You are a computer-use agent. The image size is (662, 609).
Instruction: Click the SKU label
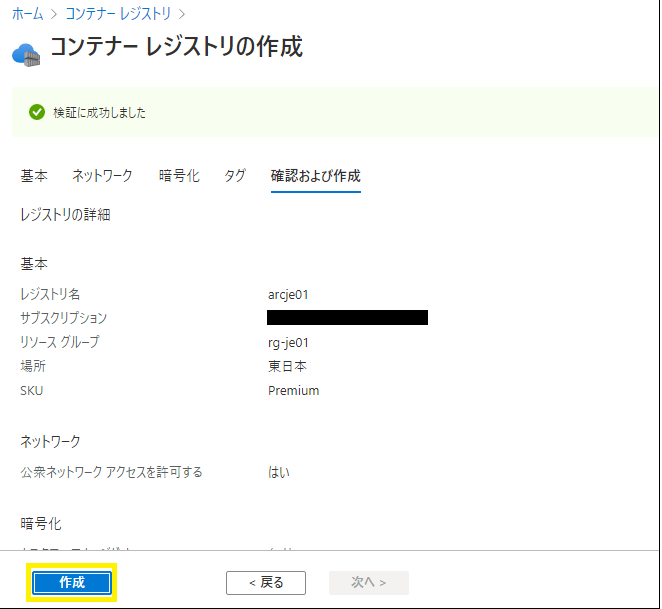[32, 391]
